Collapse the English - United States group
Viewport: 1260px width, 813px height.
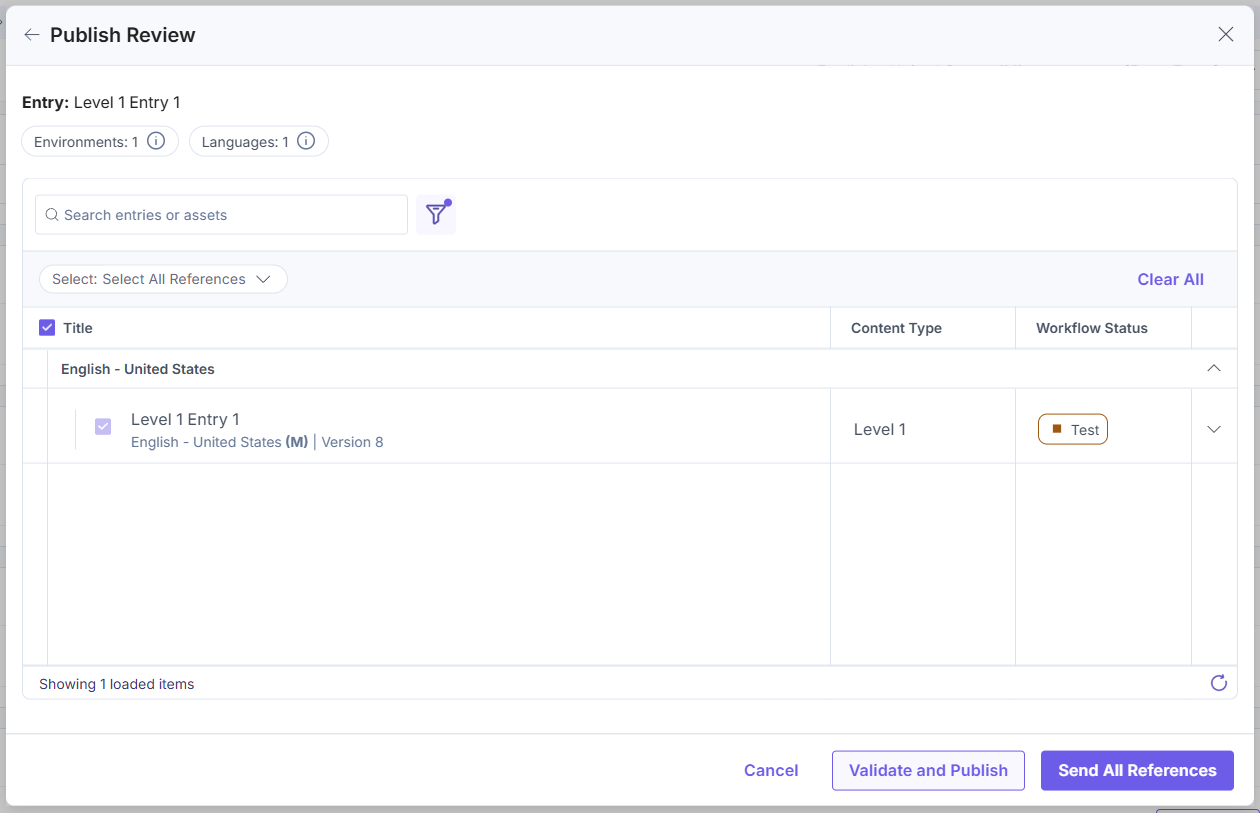pyautogui.click(x=1213, y=368)
